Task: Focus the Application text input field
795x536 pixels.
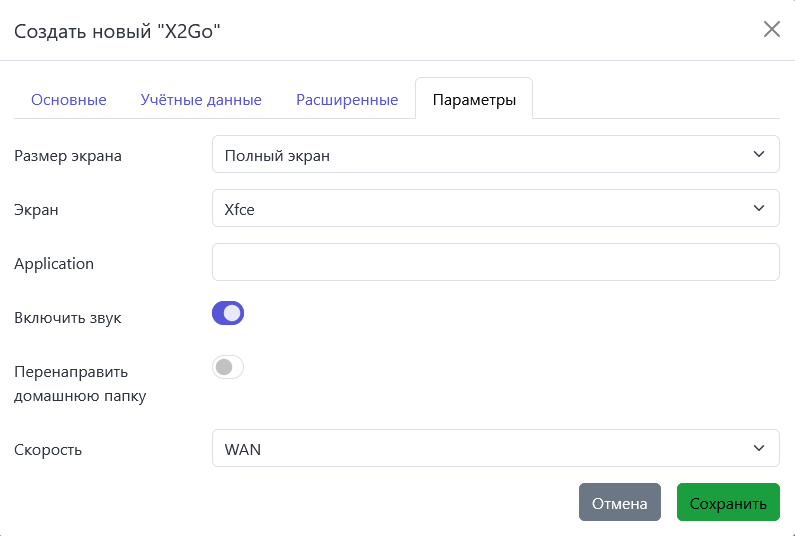Action: [495, 262]
